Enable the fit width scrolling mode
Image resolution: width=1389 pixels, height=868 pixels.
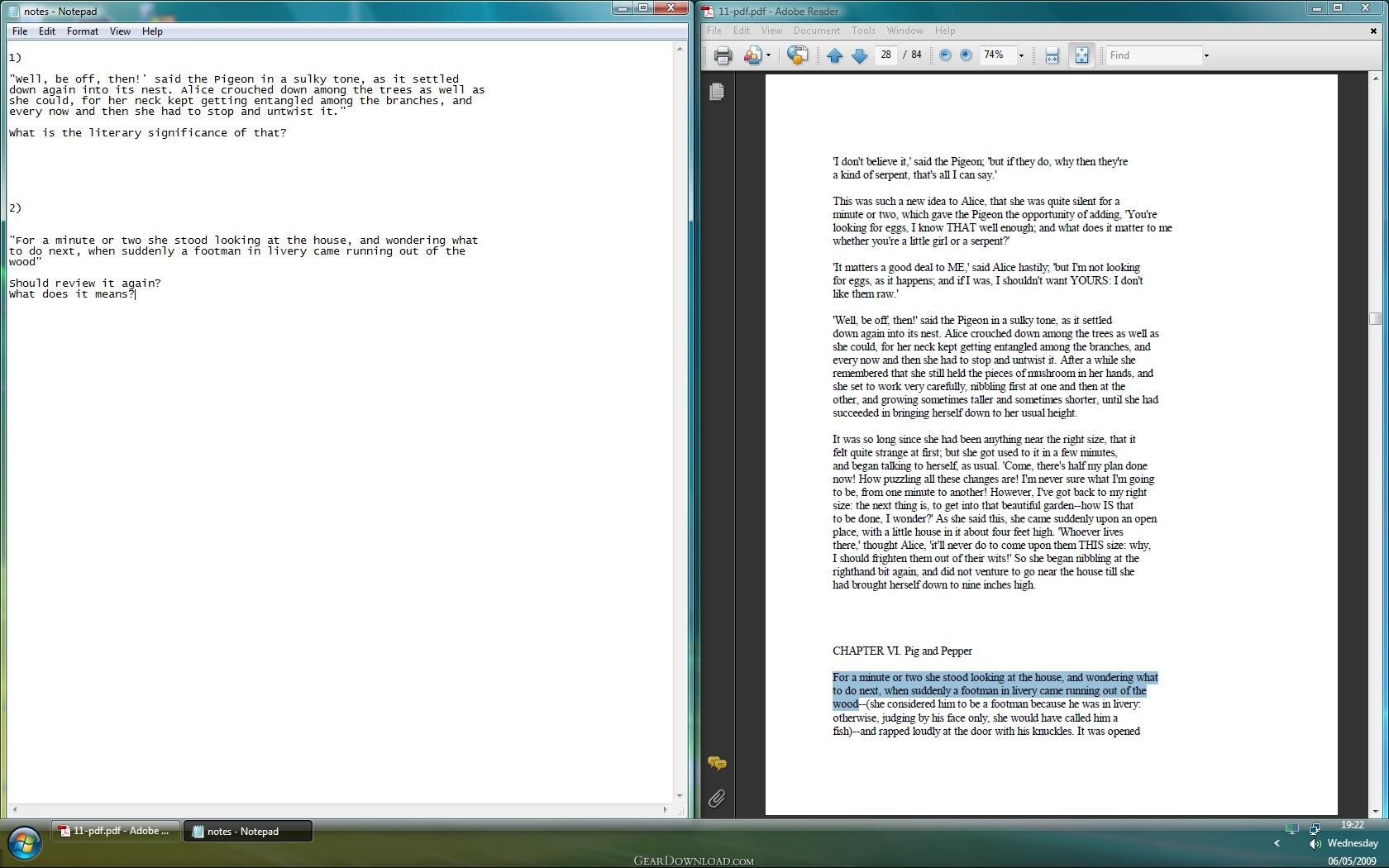[1052, 55]
